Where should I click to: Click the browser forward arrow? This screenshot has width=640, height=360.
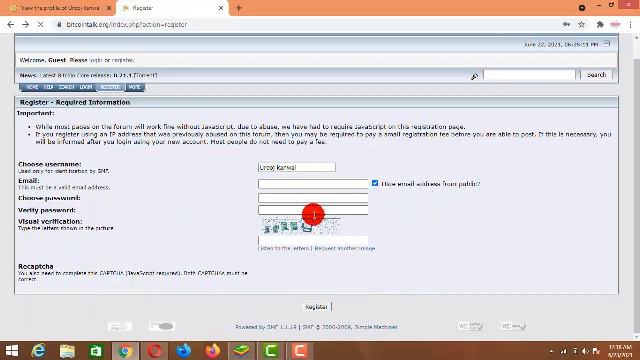pyautogui.click(x=25, y=24)
